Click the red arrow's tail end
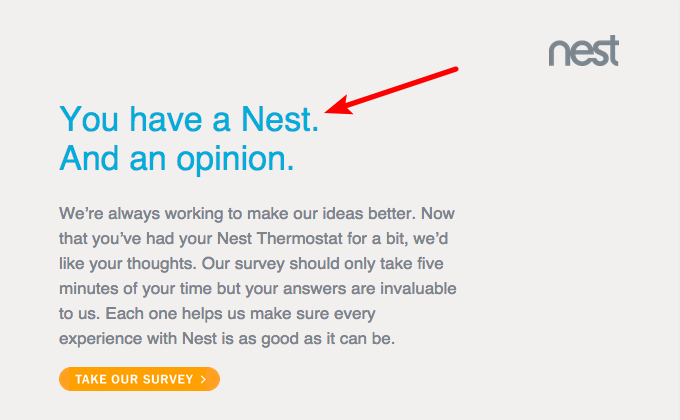 455,69
